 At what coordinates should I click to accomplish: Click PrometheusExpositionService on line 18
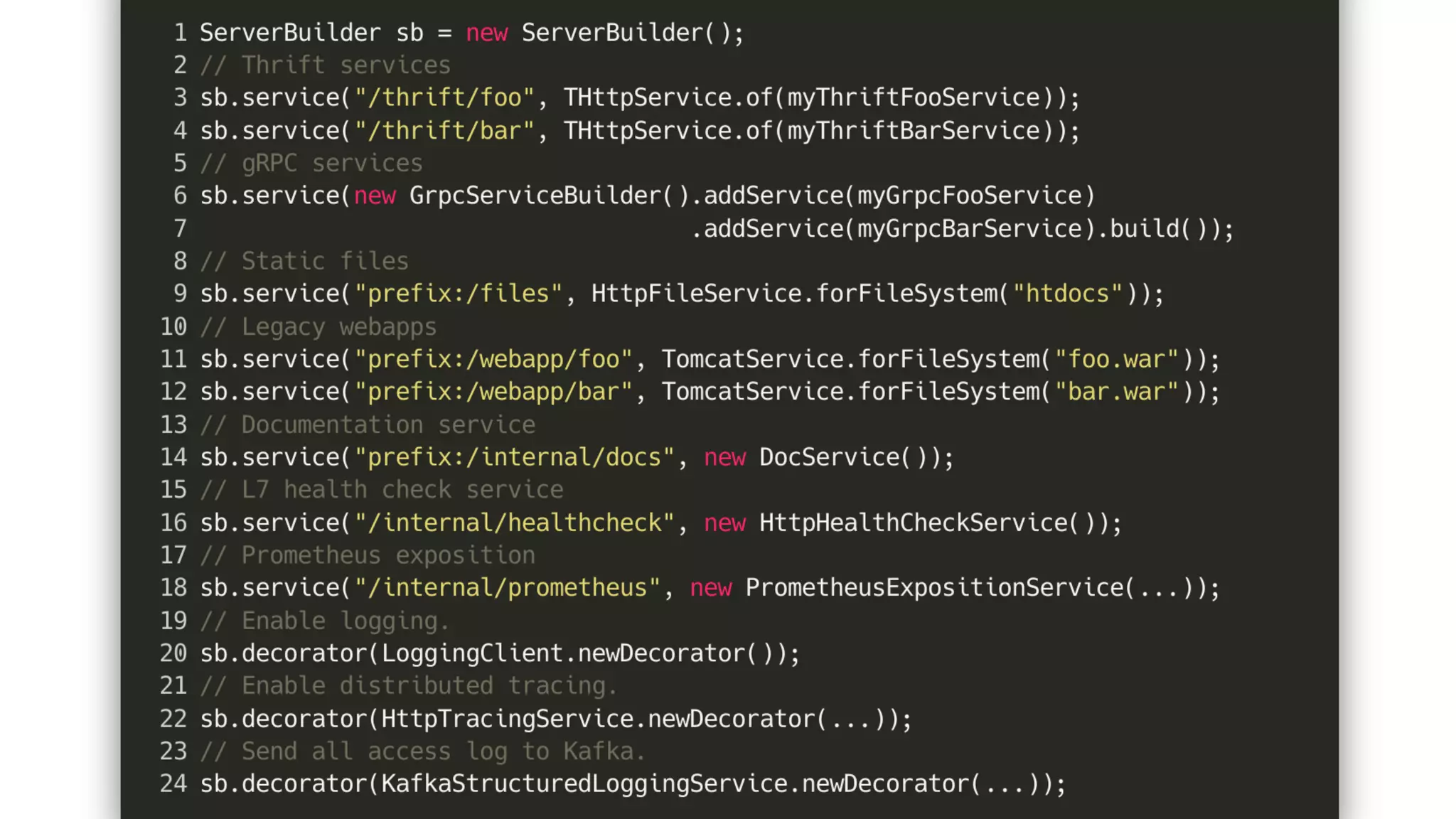(x=934, y=588)
